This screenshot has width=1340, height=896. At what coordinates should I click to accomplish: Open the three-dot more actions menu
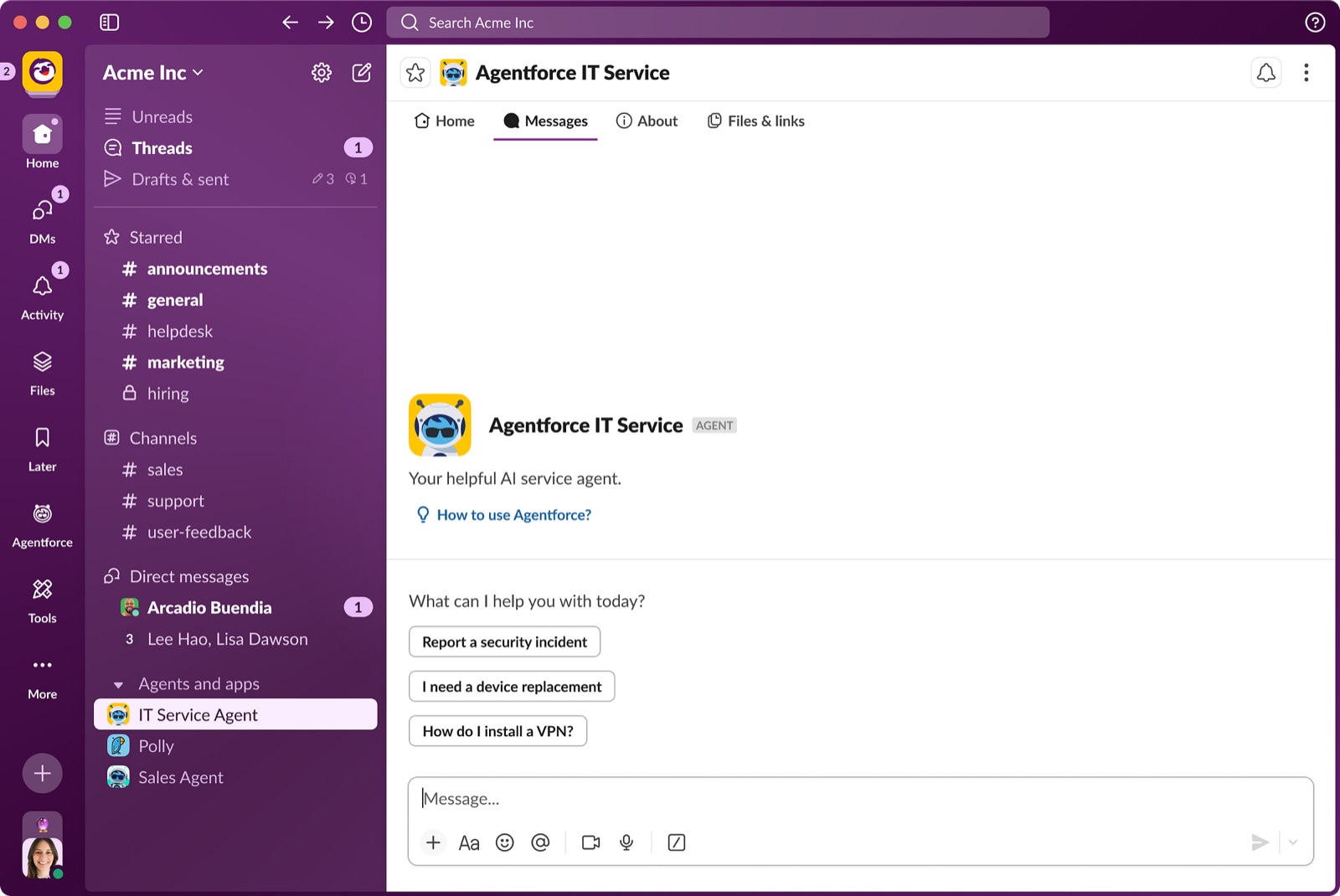click(x=1306, y=73)
